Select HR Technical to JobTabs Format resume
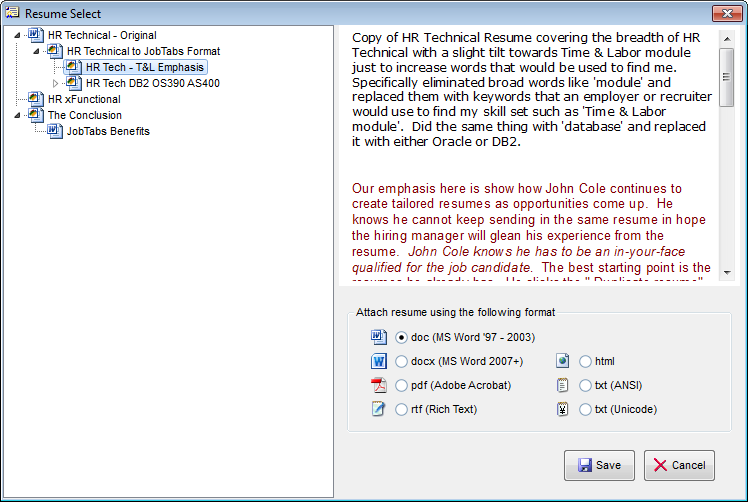The image size is (748, 502). point(144,51)
